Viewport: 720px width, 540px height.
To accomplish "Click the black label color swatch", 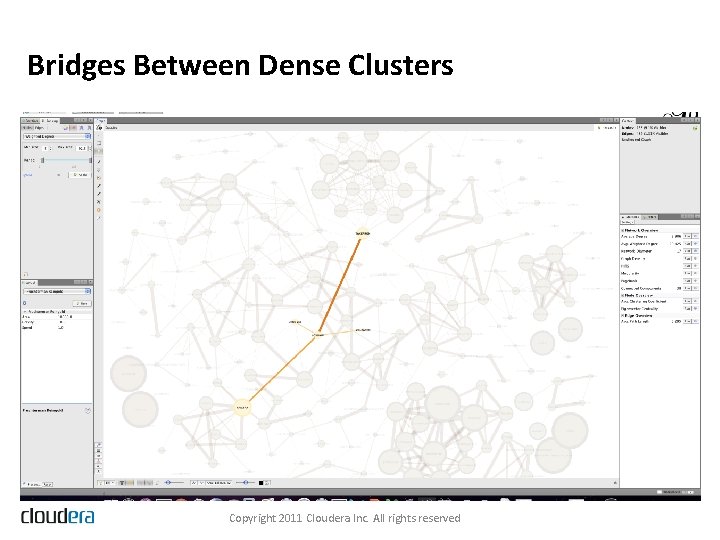I will 261,483.
